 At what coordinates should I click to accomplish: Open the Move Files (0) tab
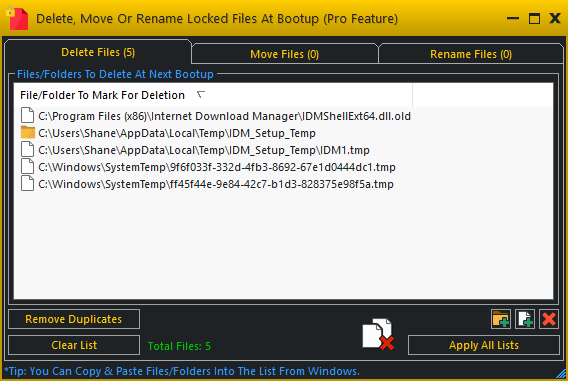point(284,54)
